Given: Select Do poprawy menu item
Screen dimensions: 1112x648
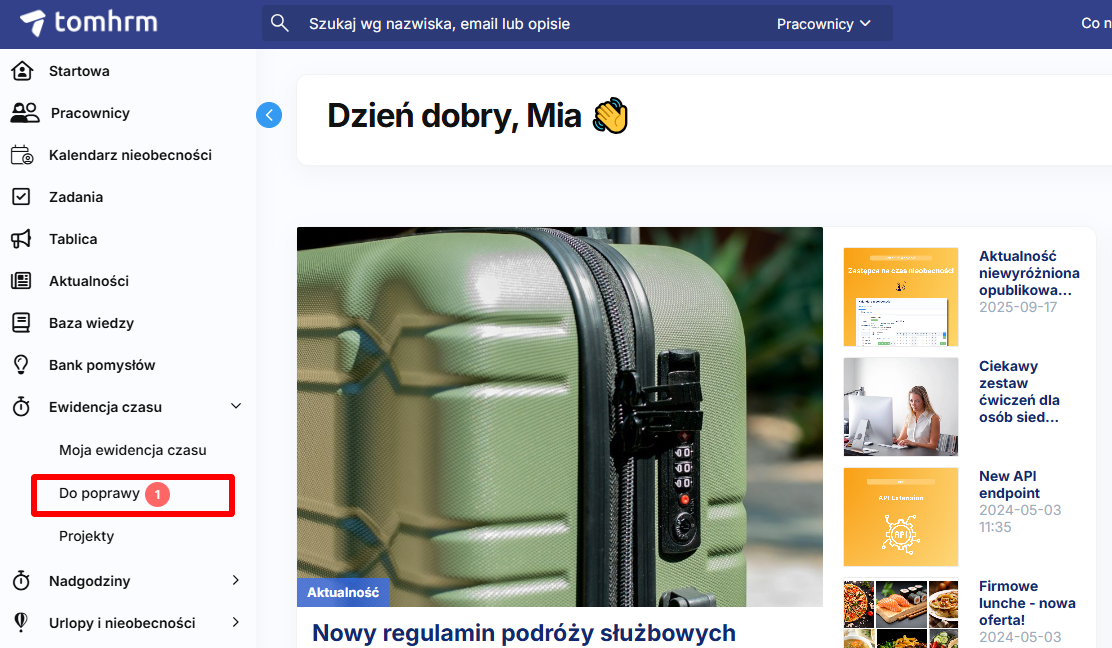Looking at the screenshot, I should [x=99, y=494].
